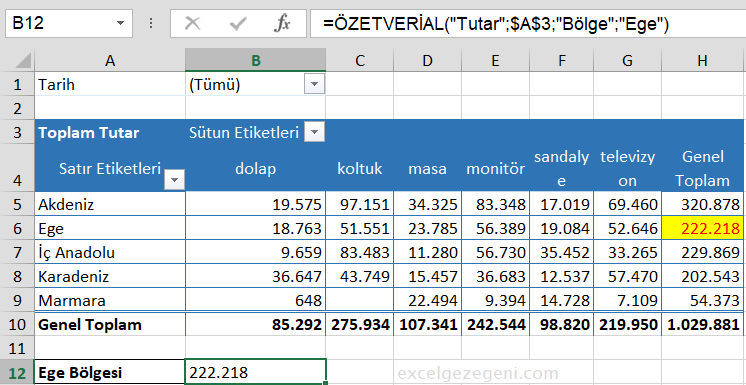Select column B header
The image size is (746, 385).
(255, 60)
